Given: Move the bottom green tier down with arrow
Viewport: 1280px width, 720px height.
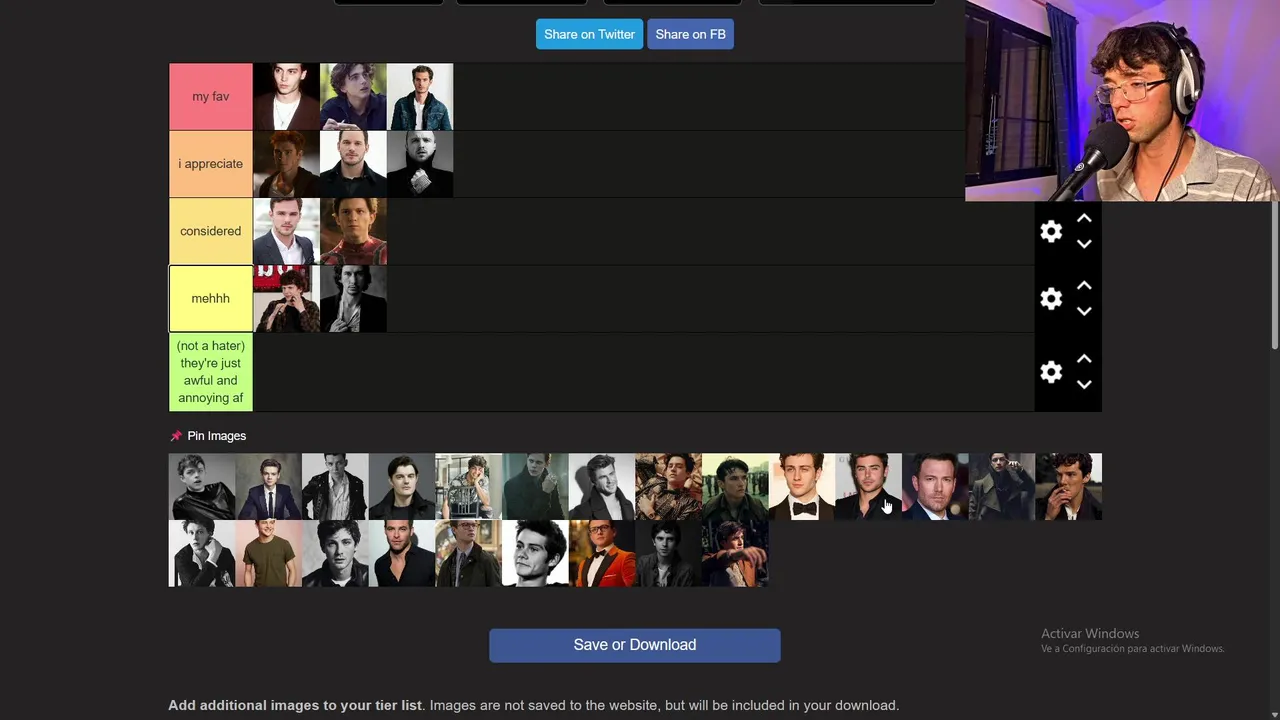Looking at the screenshot, I should click(x=1084, y=385).
